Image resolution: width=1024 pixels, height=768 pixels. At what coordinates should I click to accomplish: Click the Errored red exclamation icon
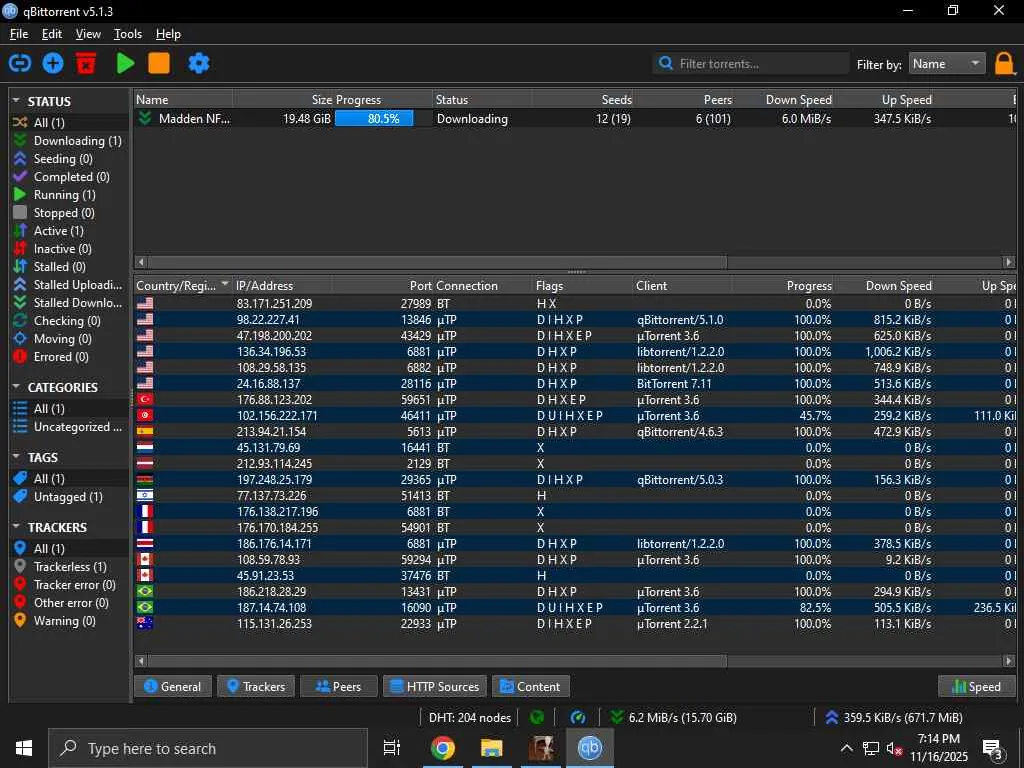point(20,357)
